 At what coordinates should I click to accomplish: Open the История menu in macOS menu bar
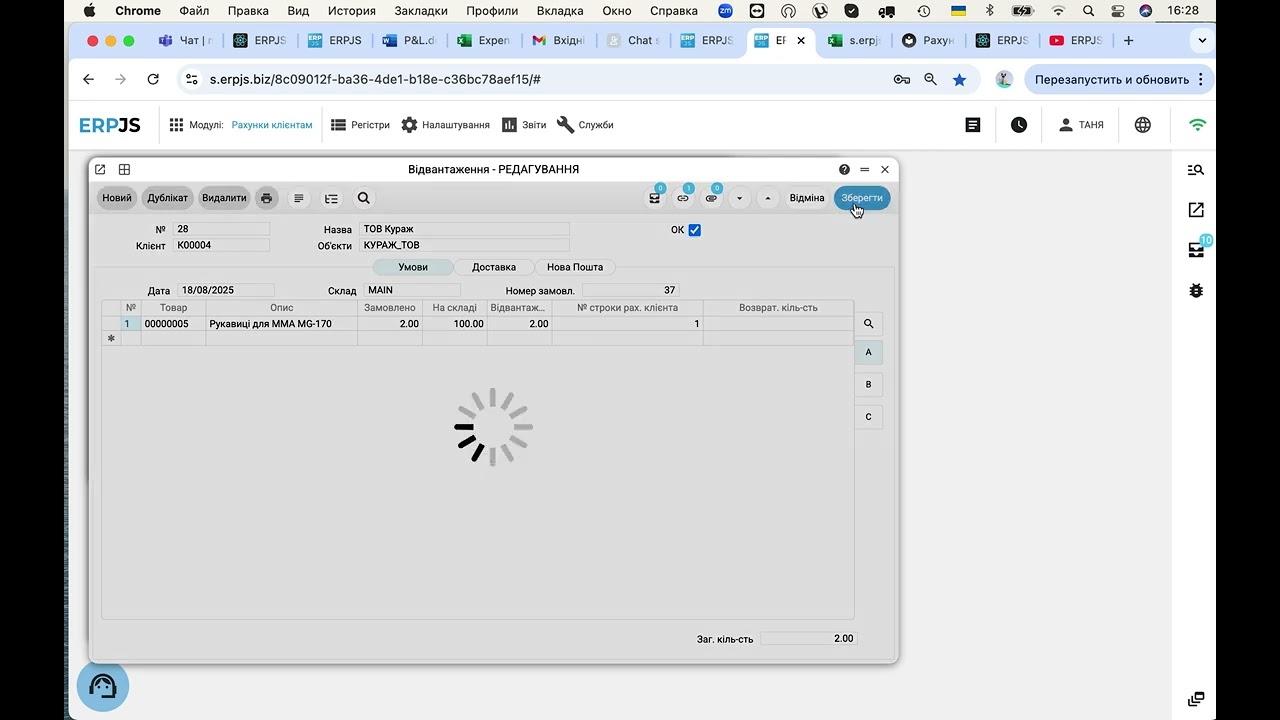tap(352, 11)
